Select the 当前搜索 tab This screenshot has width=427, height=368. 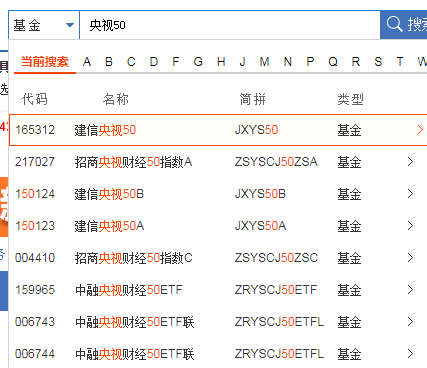click(x=45, y=62)
